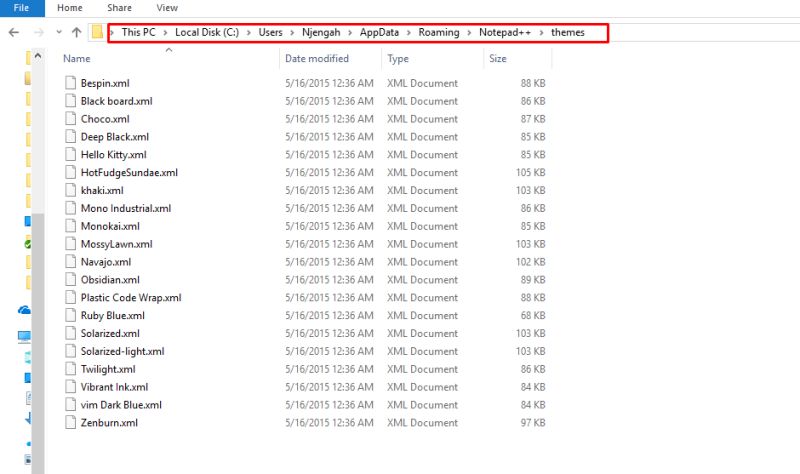This screenshot has width=800, height=474.
Task: Open the Home ribbon tab
Action: pyautogui.click(x=69, y=8)
